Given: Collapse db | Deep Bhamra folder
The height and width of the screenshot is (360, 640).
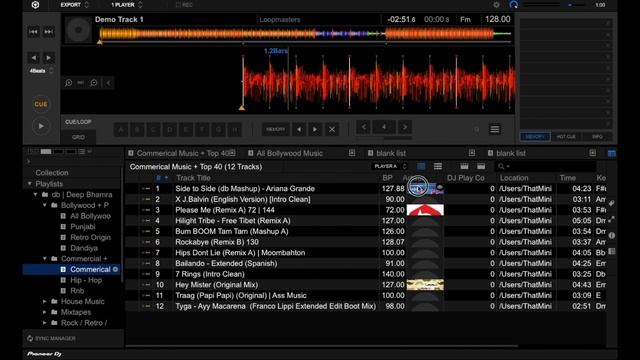Looking at the screenshot, I should pos(36,195).
